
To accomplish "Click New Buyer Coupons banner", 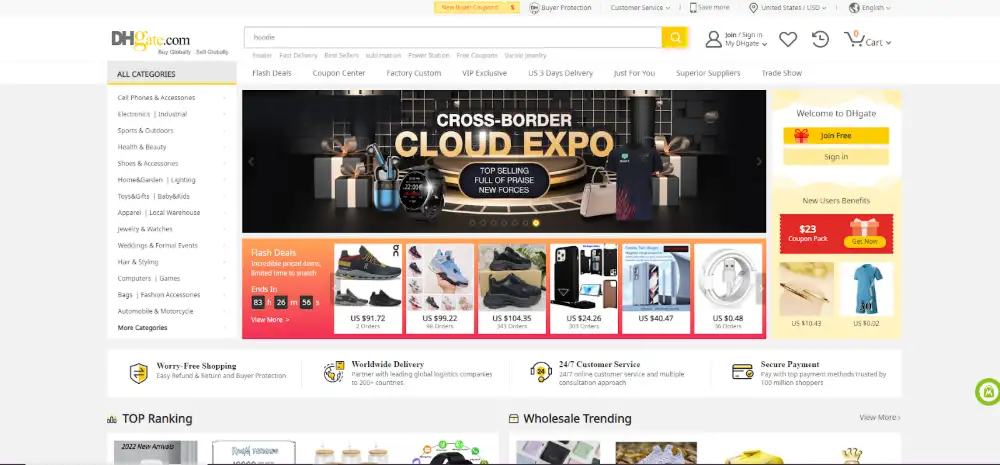I will (476, 8).
